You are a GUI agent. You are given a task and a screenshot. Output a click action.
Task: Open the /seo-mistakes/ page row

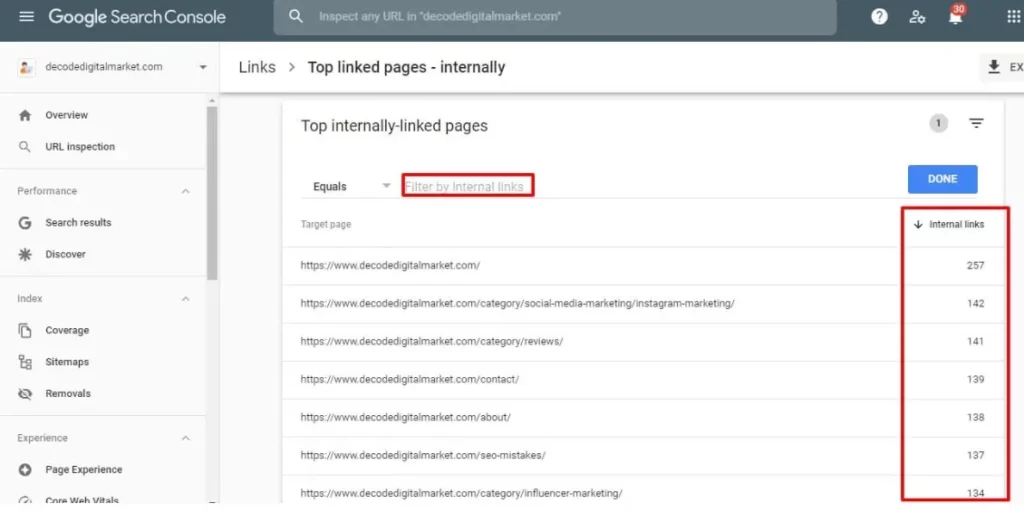coord(643,455)
